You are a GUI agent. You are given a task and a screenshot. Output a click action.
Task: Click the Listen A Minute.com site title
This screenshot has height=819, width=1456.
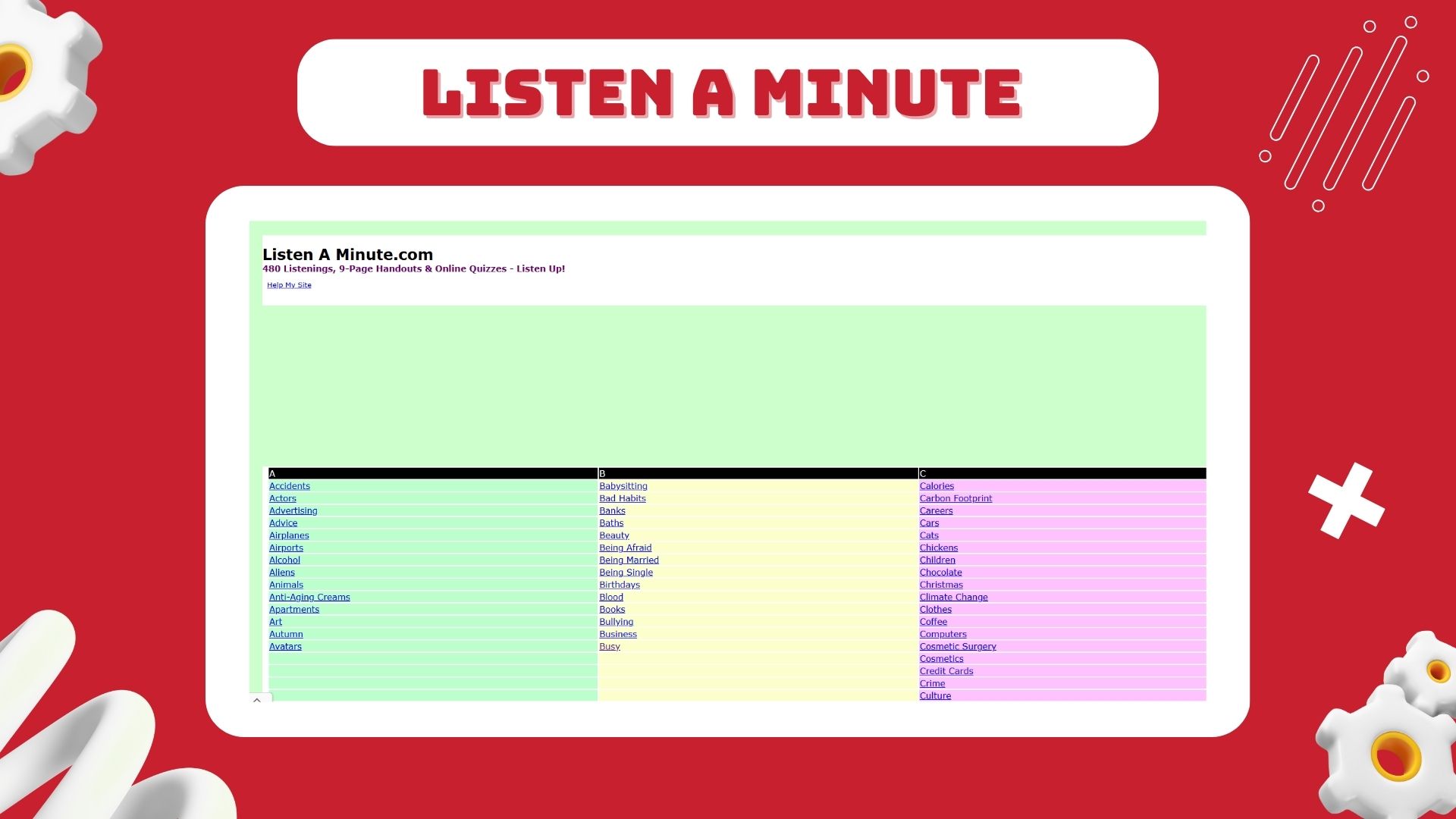(347, 255)
